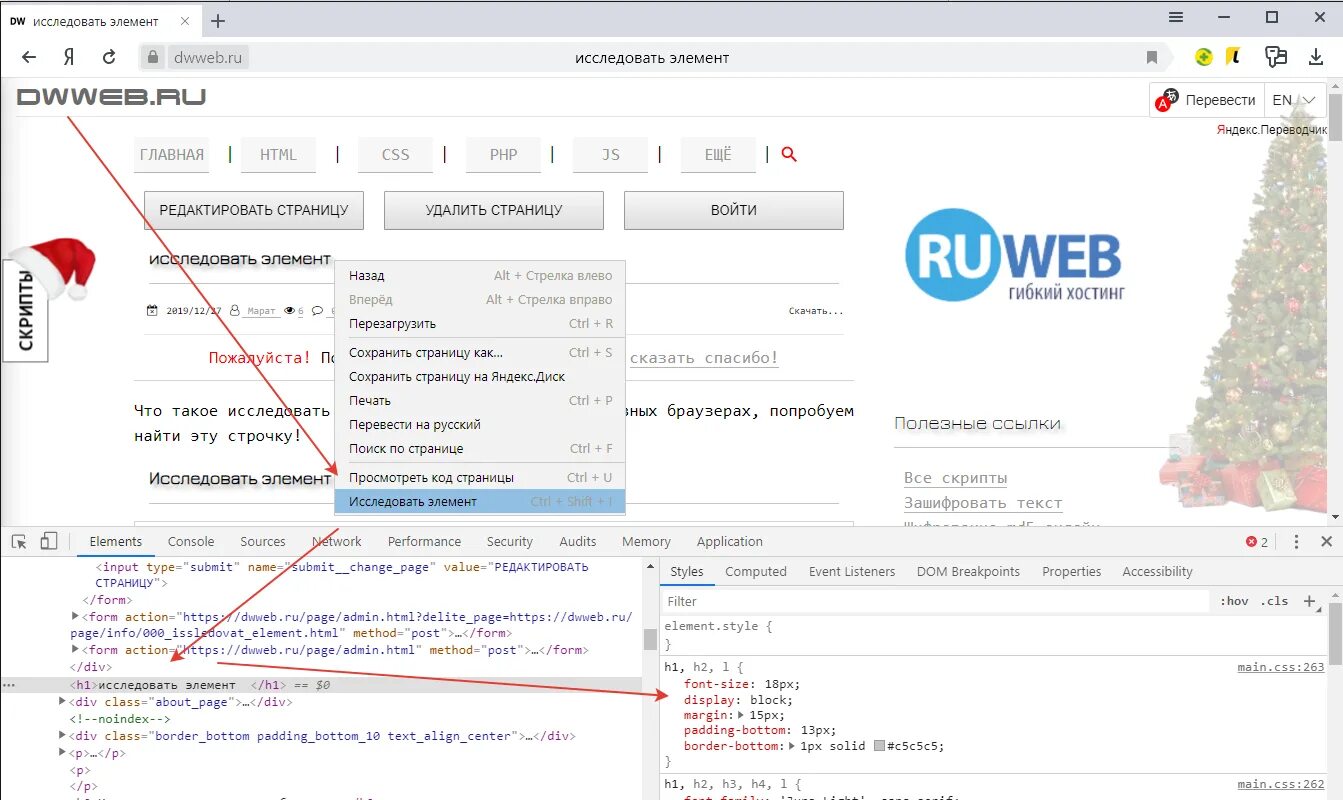Expand the EN language dropdown
This screenshot has width=1343, height=800.
1295,100
